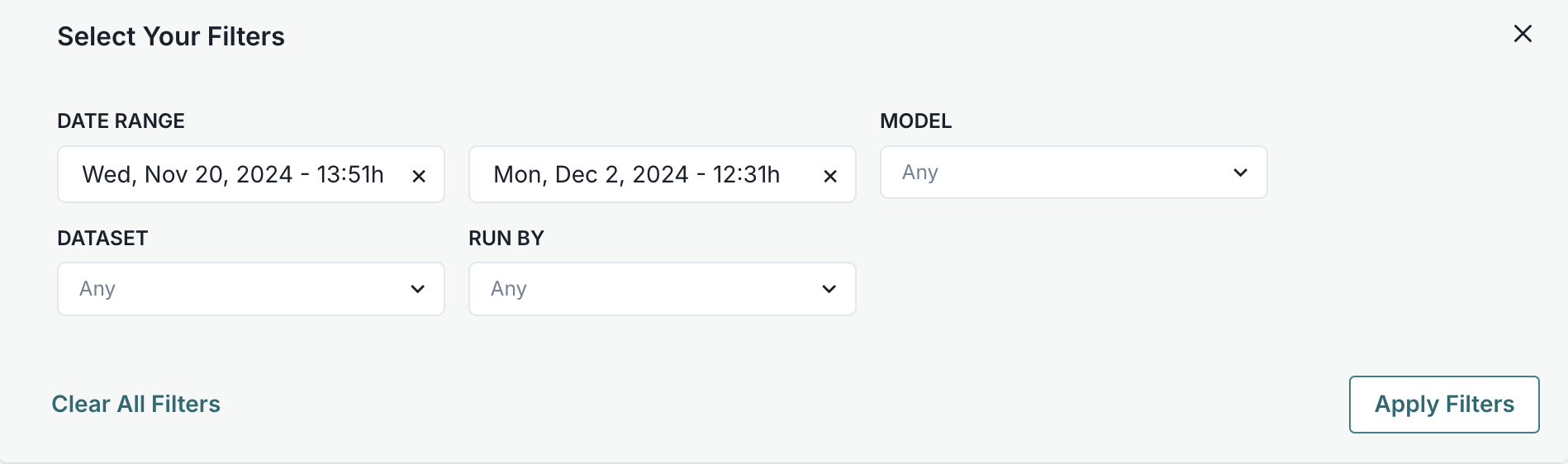Click the 12:31h end time text
The width and height of the screenshot is (1568, 464).
[x=746, y=175]
